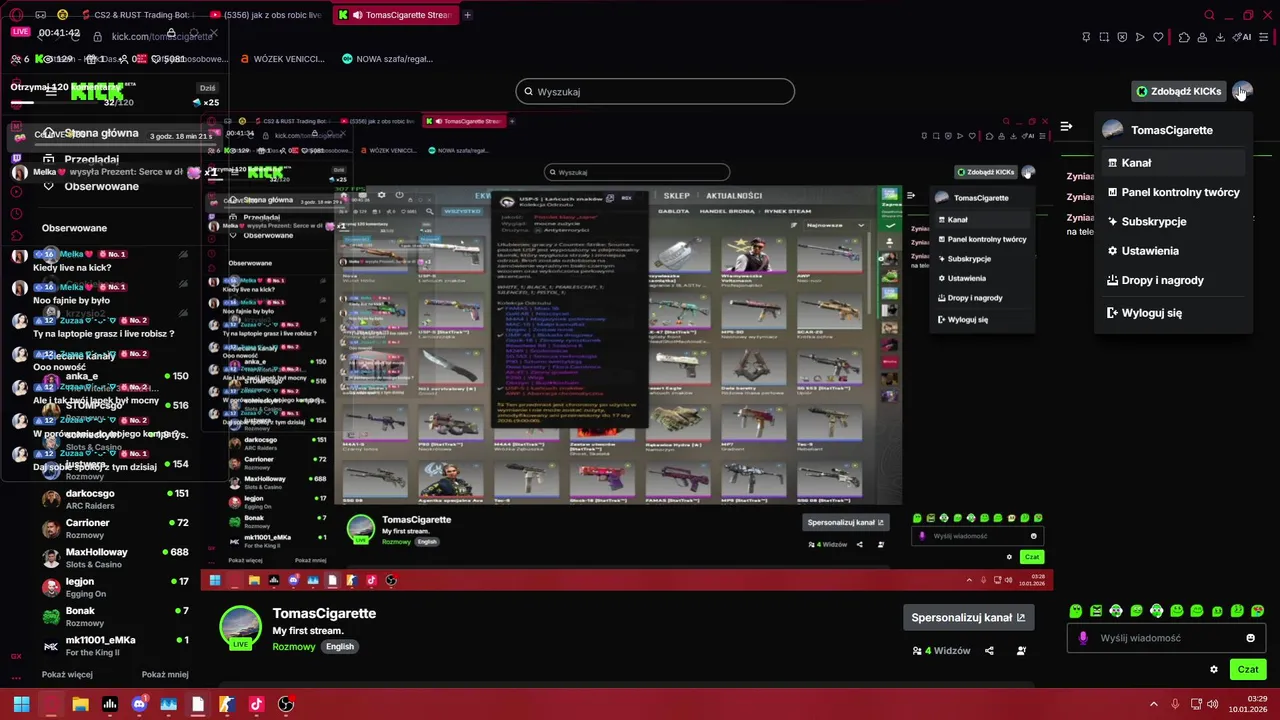Click the green Czat send button
1280x720 pixels.
(1248, 669)
